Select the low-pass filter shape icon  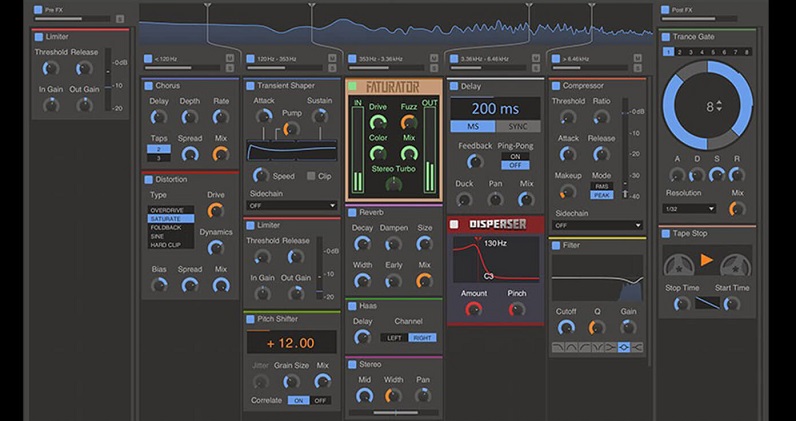click(558, 347)
